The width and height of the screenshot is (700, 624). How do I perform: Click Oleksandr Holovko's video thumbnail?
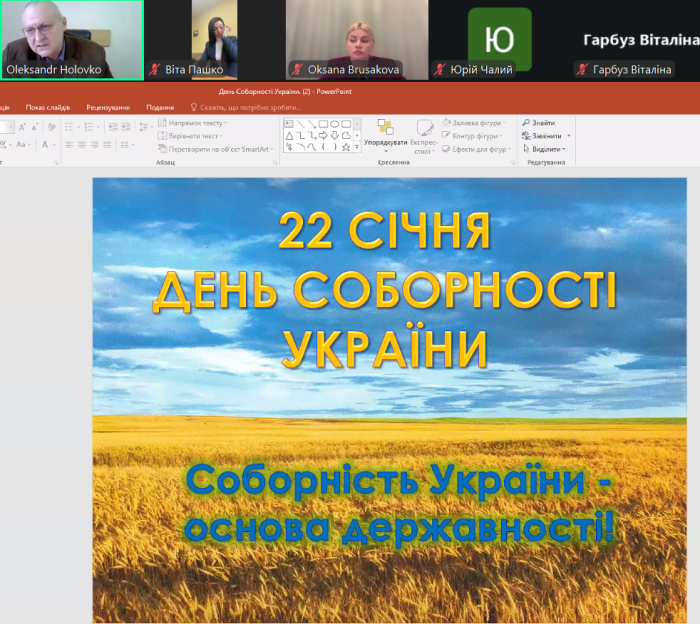(x=71, y=38)
